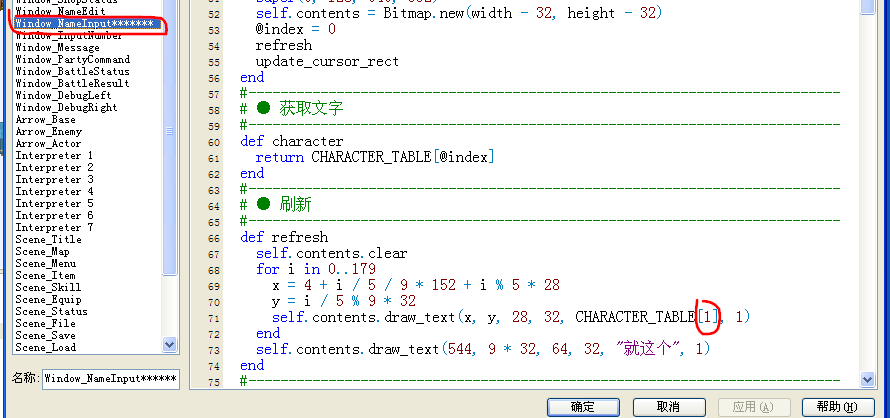Click the 取消 button
The height and width of the screenshot is (418, 890).
(x=669, y=407)
